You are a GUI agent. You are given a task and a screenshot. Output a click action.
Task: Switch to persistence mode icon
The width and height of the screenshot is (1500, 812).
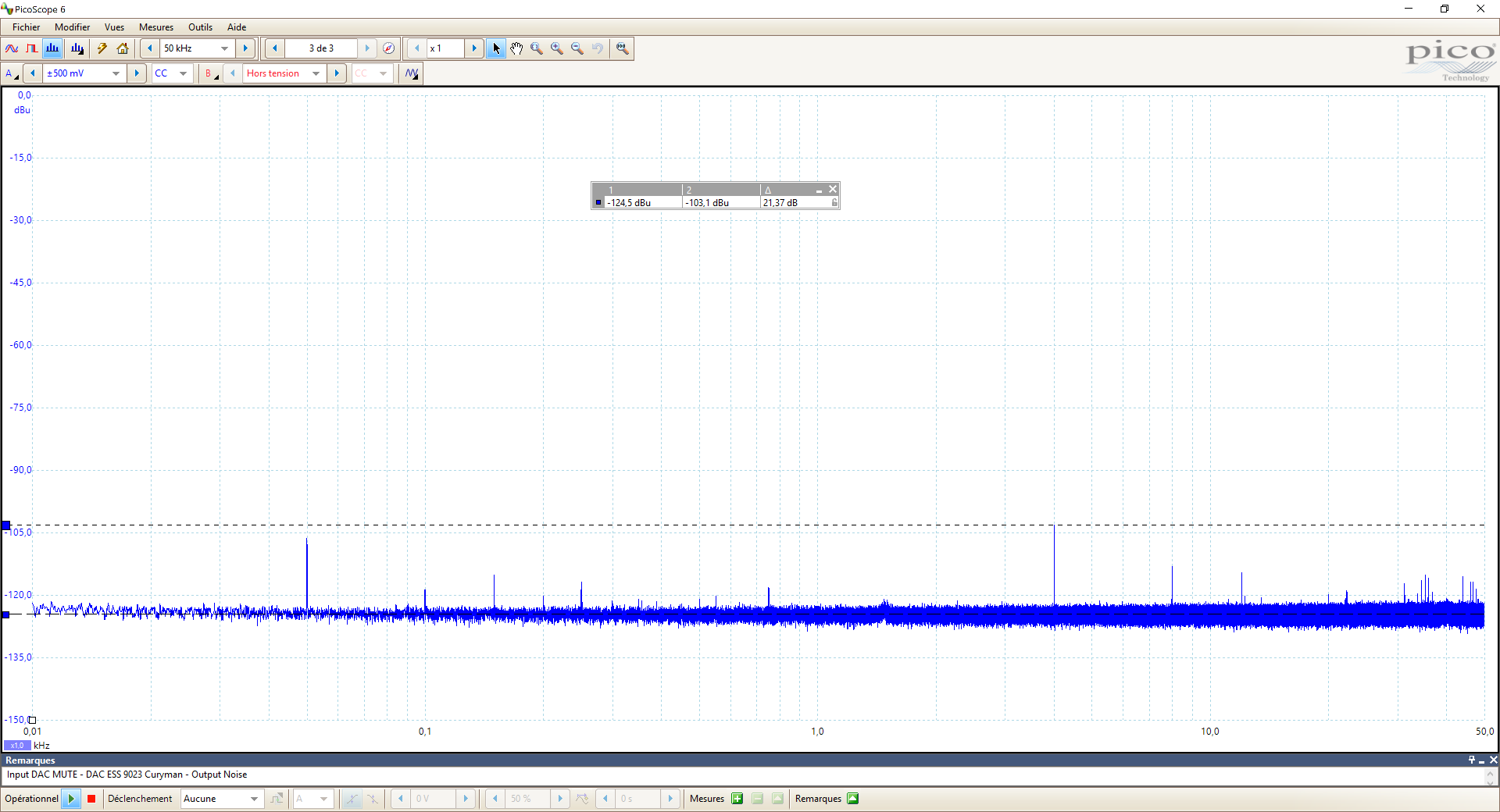tap(32, 48)
